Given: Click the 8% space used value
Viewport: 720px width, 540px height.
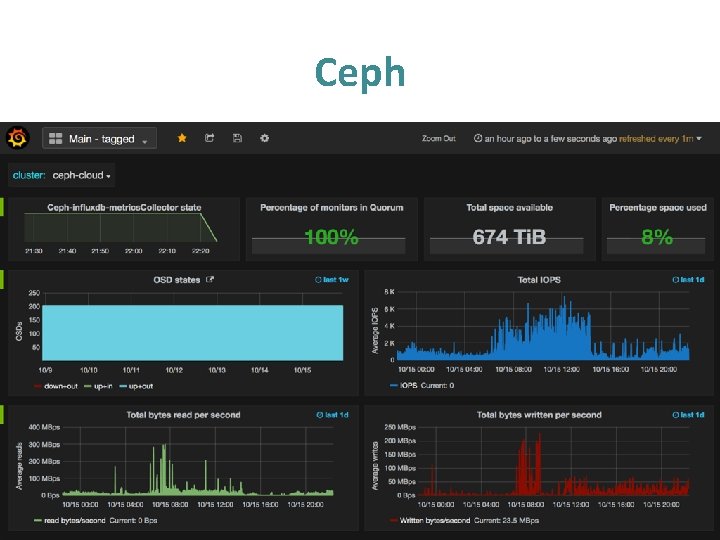Looking at the screenshot, I should (x=657, y=237).
